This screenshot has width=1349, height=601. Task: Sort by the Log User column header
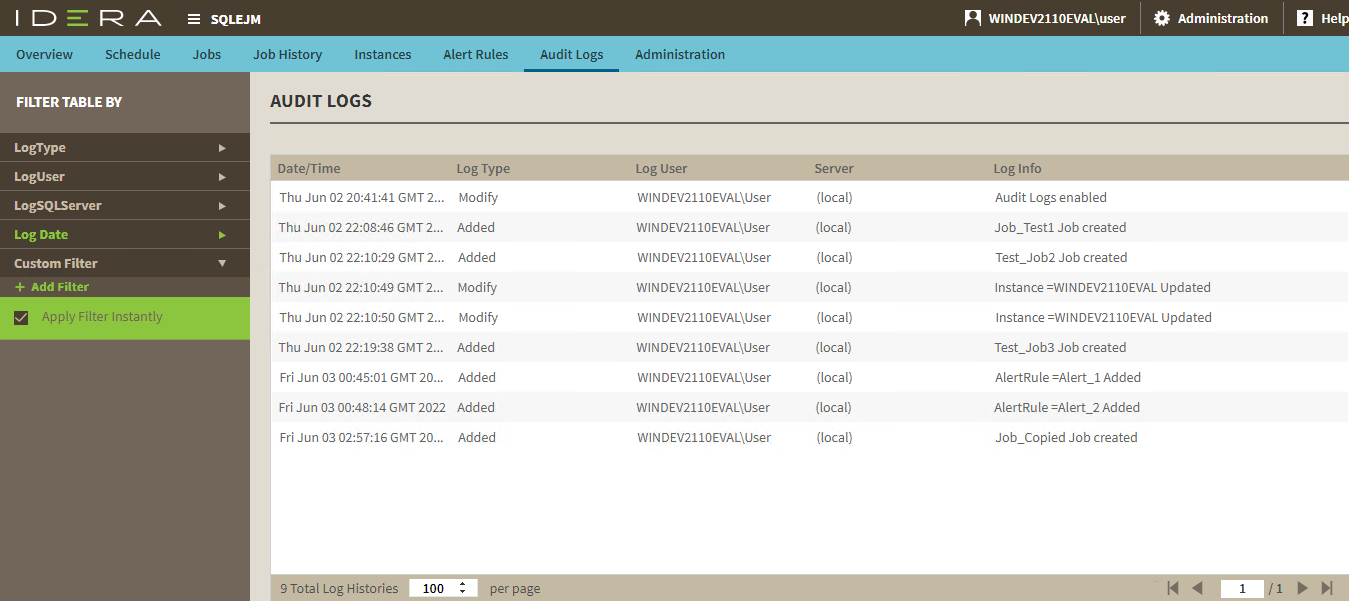[x=661, y=168]
